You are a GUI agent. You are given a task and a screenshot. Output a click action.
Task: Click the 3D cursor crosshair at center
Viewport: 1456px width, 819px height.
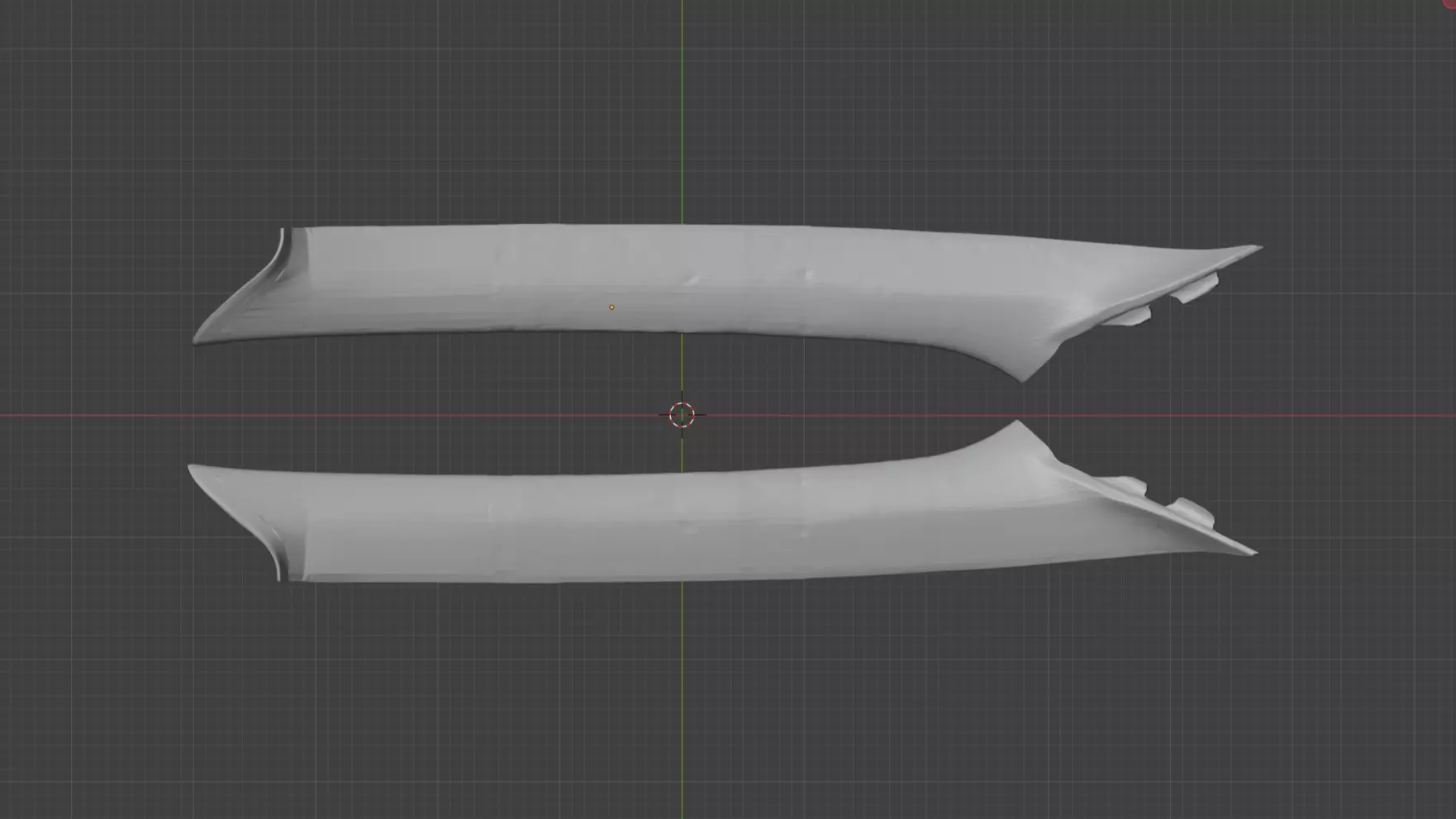coord(682,415)
